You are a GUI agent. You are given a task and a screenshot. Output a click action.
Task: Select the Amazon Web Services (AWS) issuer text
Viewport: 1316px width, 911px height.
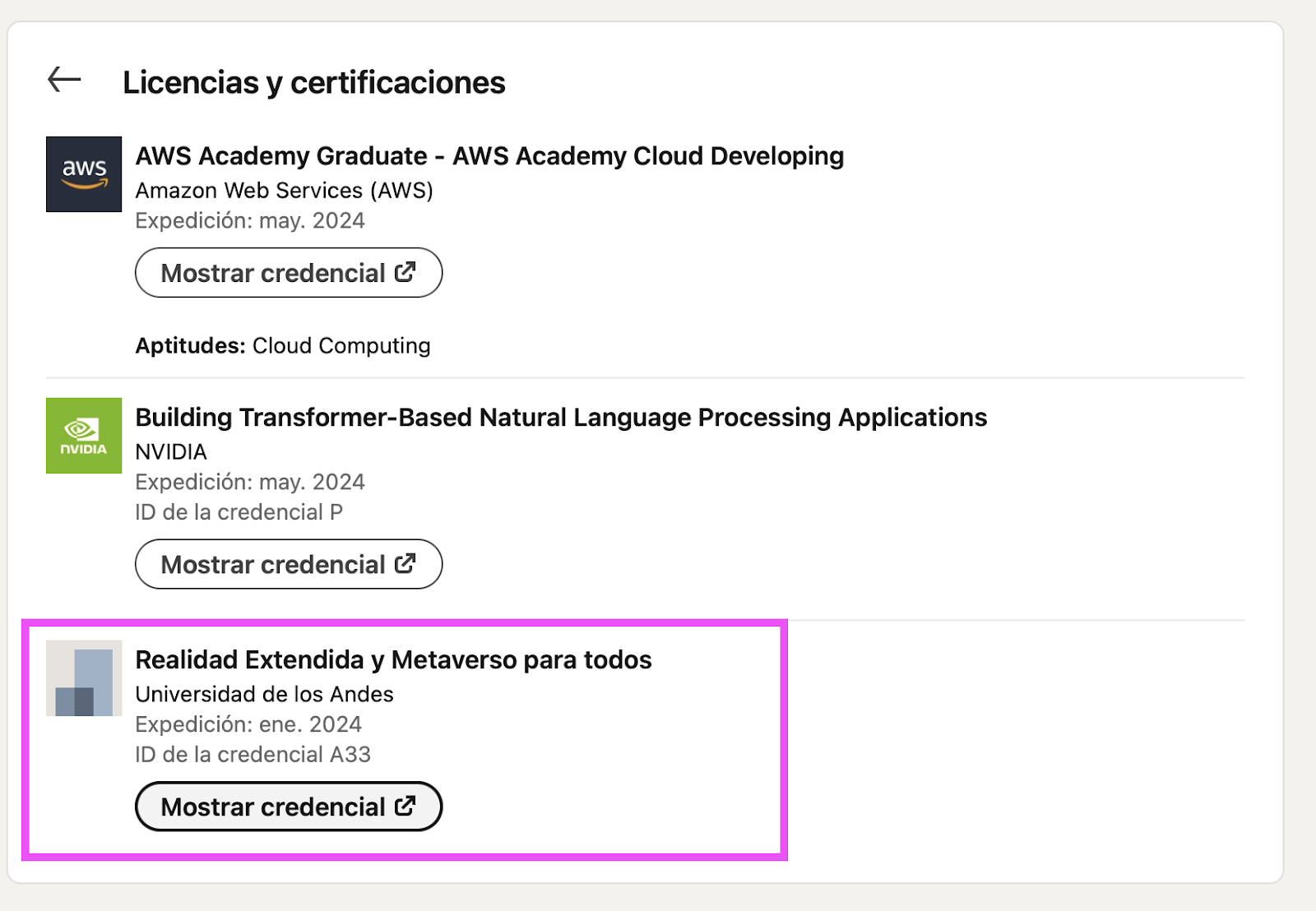(284, 191)
